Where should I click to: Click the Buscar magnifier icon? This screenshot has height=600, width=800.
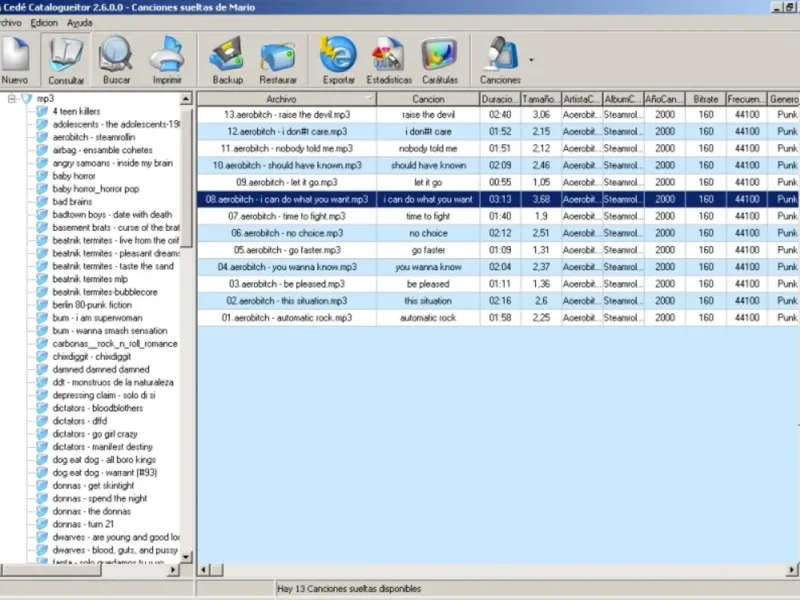116,59
